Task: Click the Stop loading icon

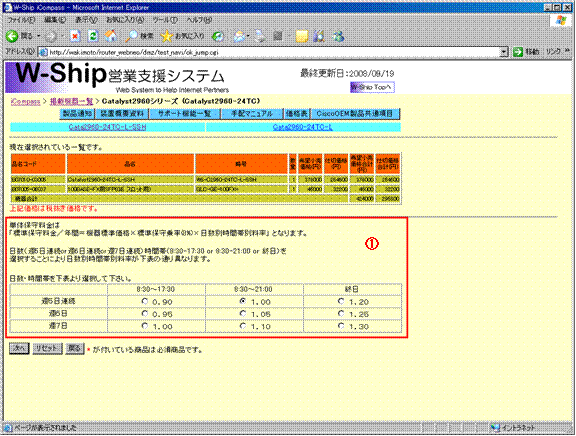Action: [x=75, y=36]
